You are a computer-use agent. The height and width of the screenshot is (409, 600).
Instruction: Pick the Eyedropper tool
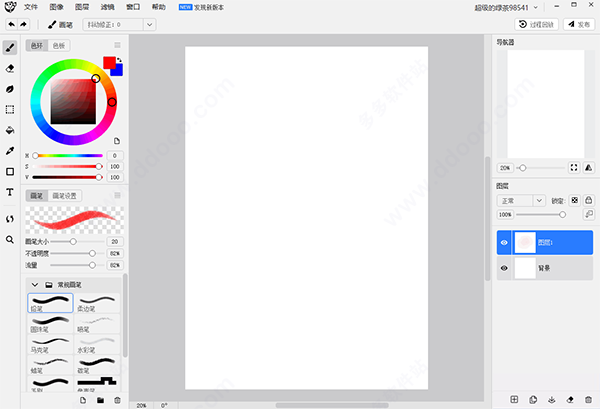pyautogui.click(x=10, y=151)
